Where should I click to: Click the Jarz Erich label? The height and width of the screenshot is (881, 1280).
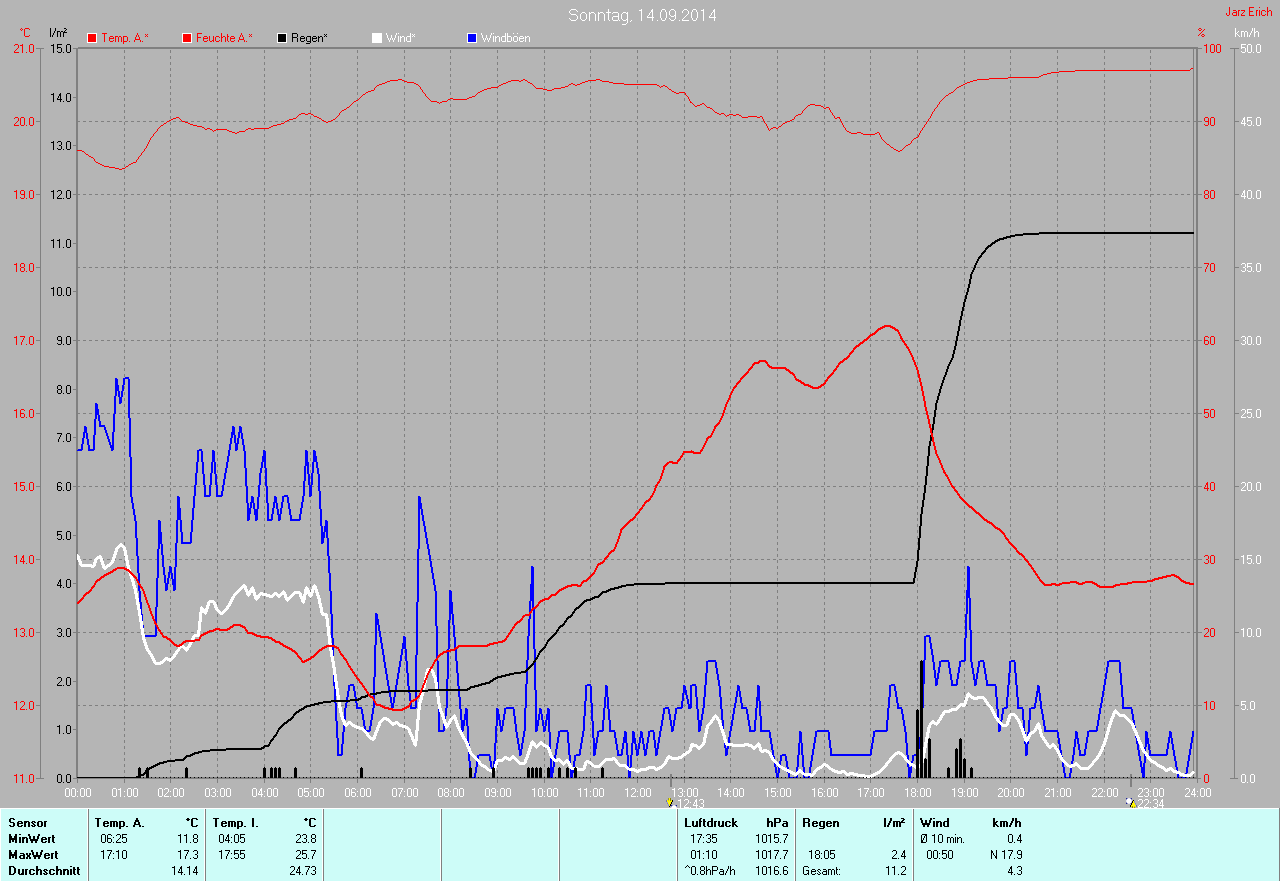pyautogui.click(x=1248, y=12)
